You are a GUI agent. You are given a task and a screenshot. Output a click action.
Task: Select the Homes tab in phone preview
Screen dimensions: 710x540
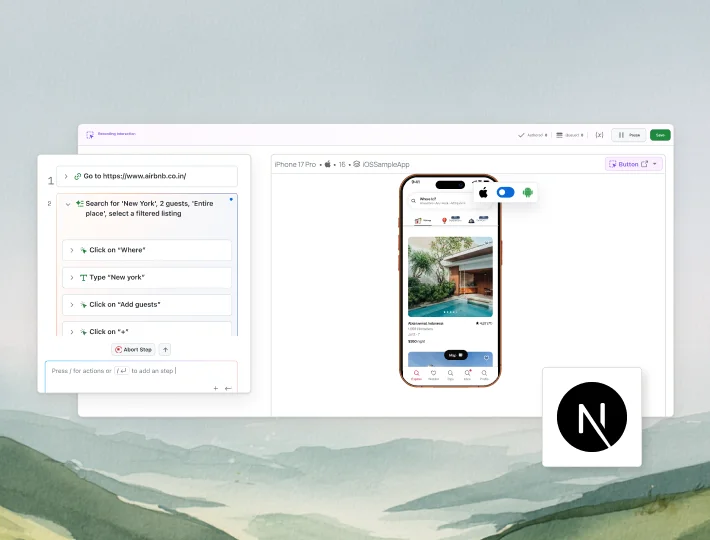coord(423,220)
